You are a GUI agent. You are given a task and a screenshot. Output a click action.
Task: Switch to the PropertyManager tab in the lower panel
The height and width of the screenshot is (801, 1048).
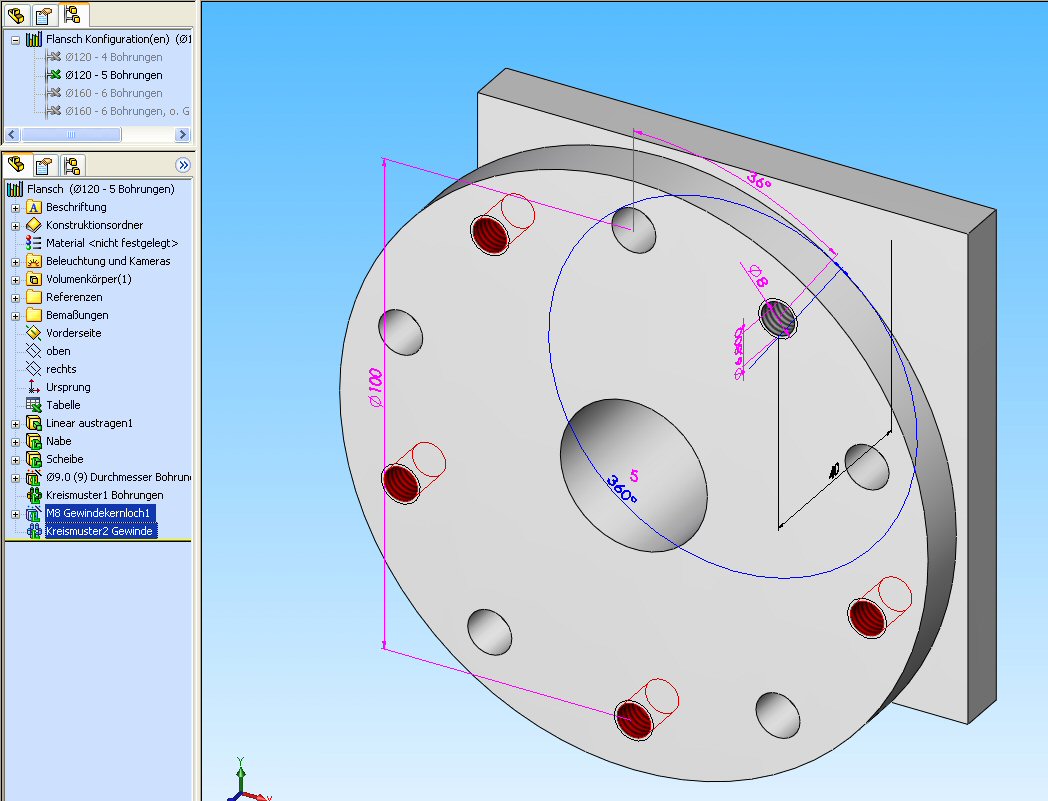(45, 165)
